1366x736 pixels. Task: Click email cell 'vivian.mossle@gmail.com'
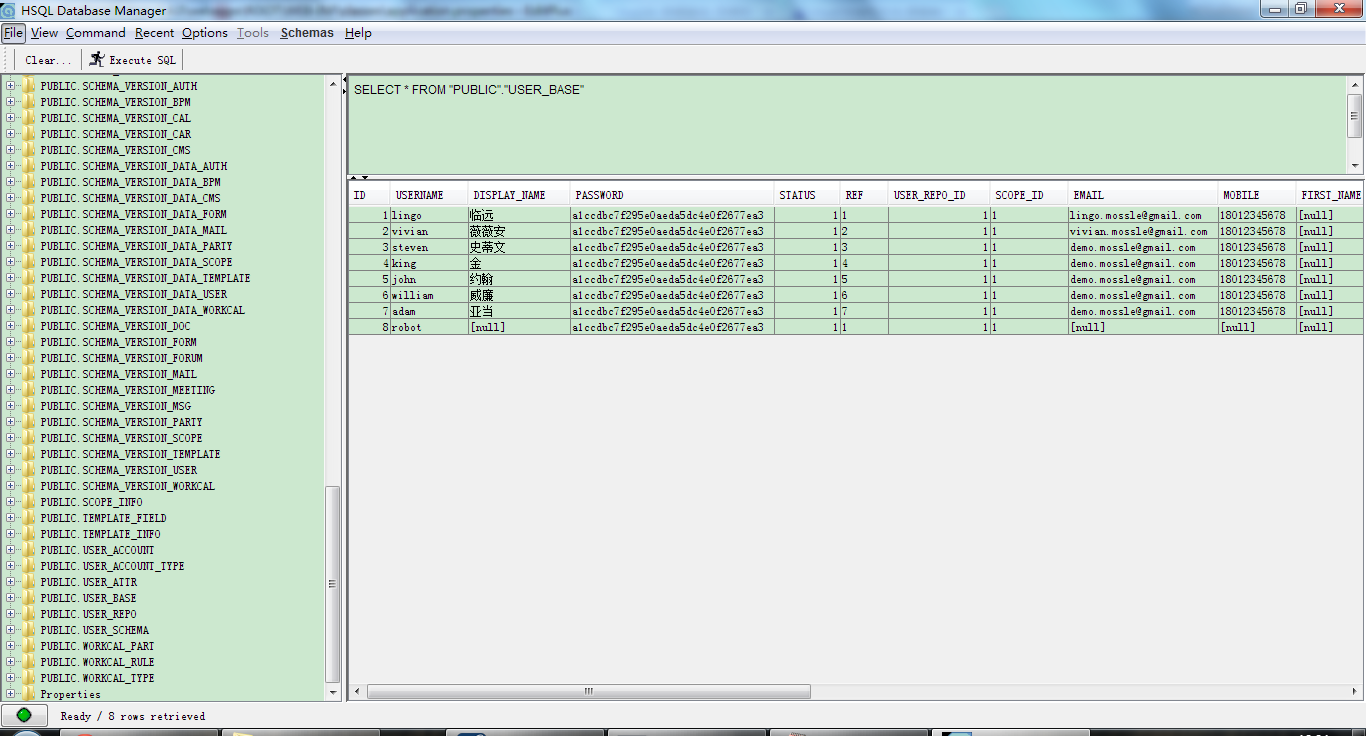click(x=1143, y=231)
